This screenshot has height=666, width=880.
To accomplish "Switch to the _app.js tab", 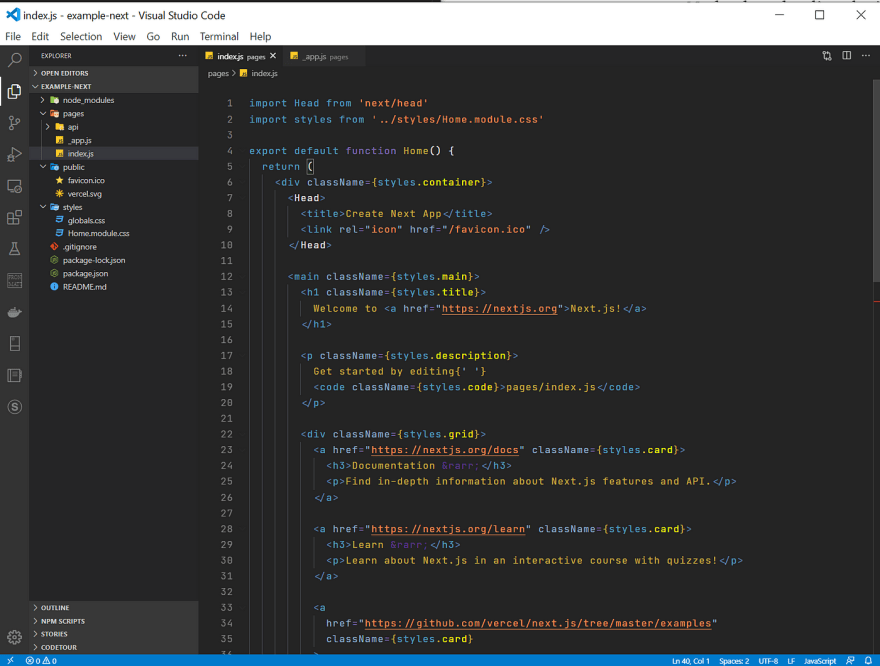I will [324, 56].
